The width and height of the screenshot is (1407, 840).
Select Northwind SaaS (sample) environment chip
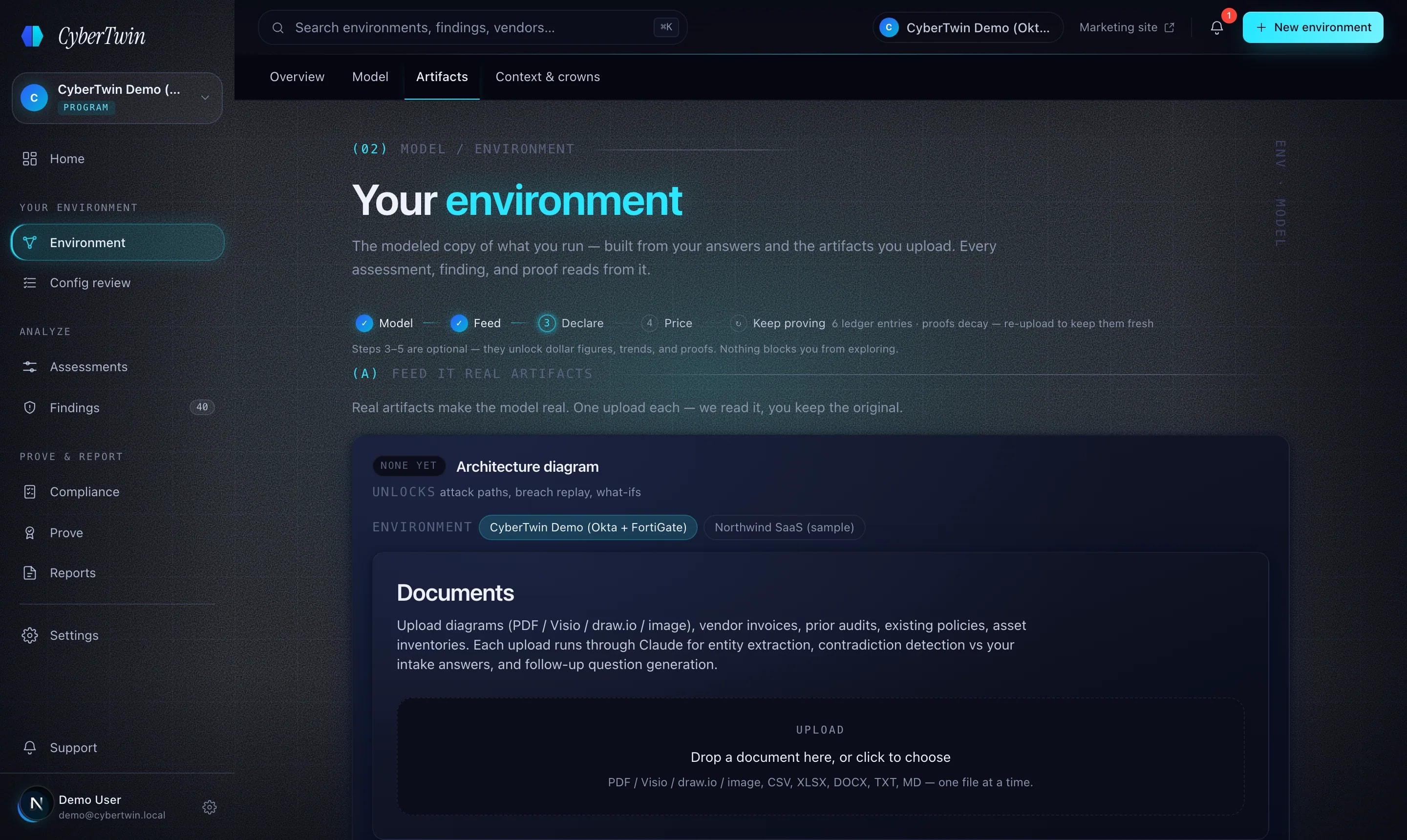tap(784, 527)
